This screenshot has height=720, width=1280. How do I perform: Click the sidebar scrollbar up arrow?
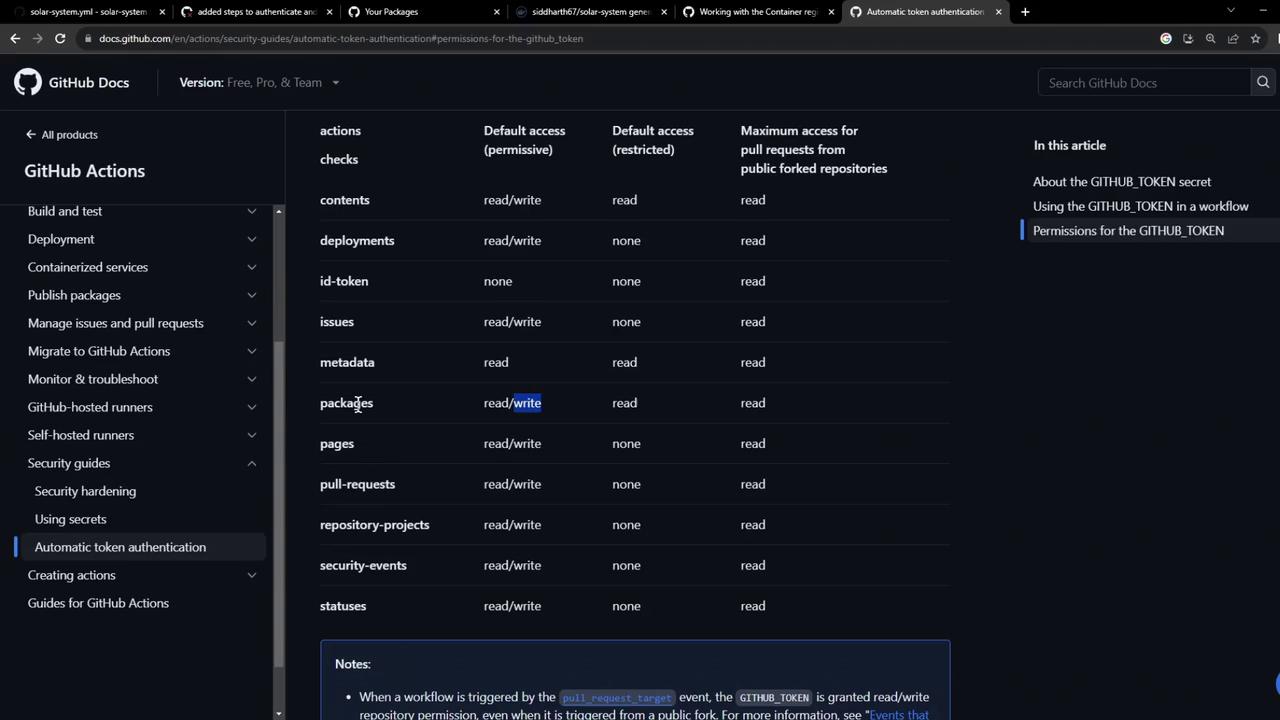click(x=278, y=211)
